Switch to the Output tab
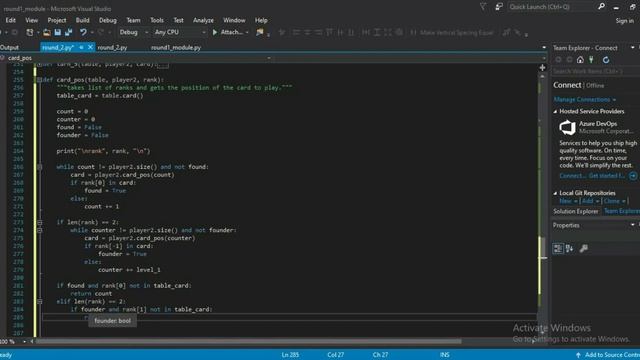 [9, 48]
